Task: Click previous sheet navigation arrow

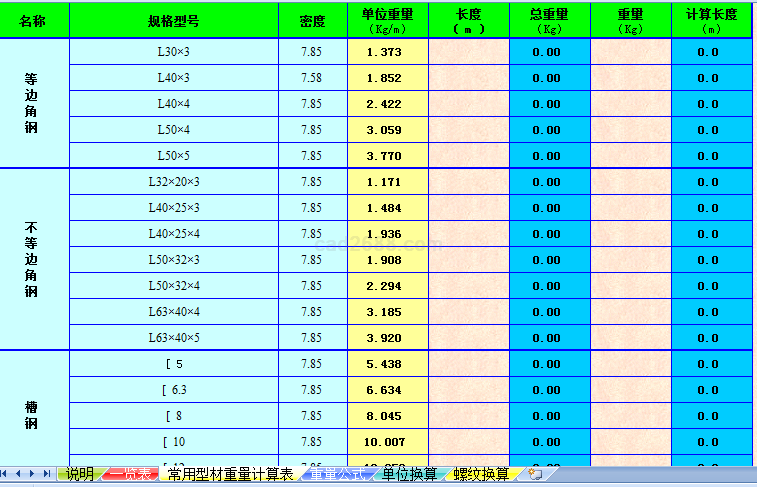Action: (x=19, y=473)
